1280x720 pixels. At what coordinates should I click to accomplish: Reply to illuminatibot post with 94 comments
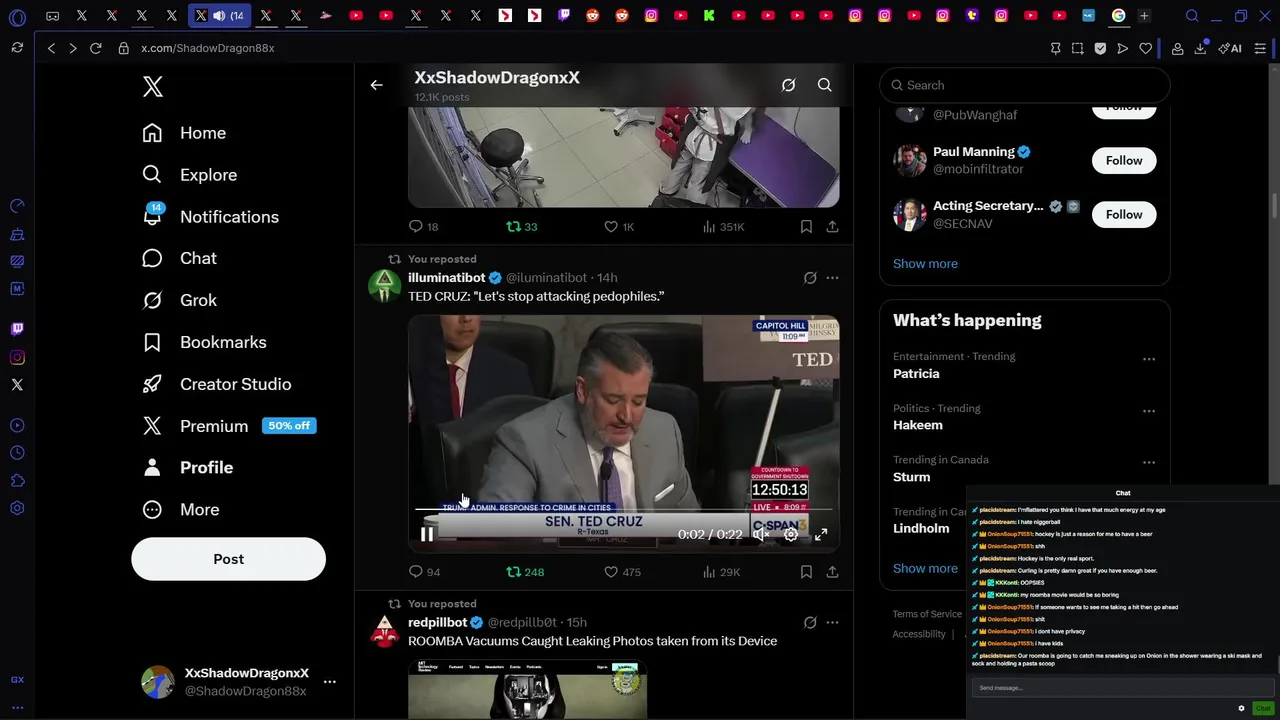point(425,572)
